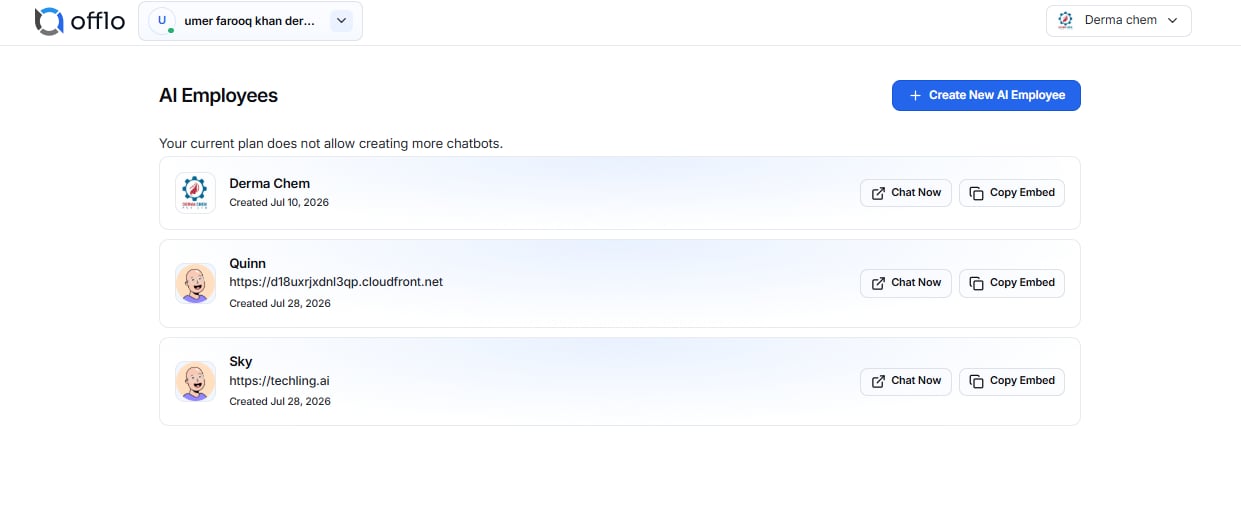Expand the umer farooq khan account dropdown

click(x=341, y=20)
